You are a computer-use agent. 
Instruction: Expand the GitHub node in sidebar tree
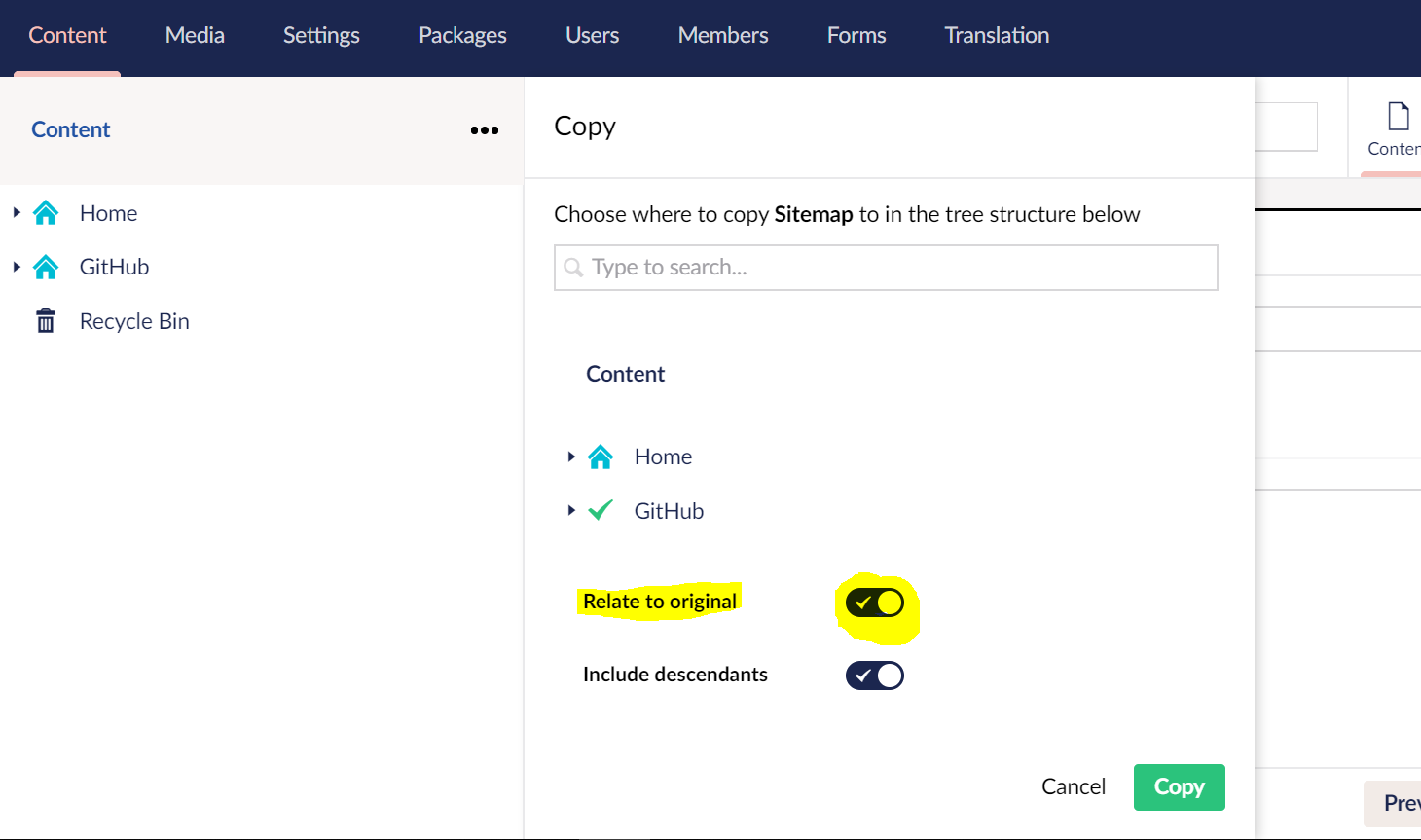point(17,266)
